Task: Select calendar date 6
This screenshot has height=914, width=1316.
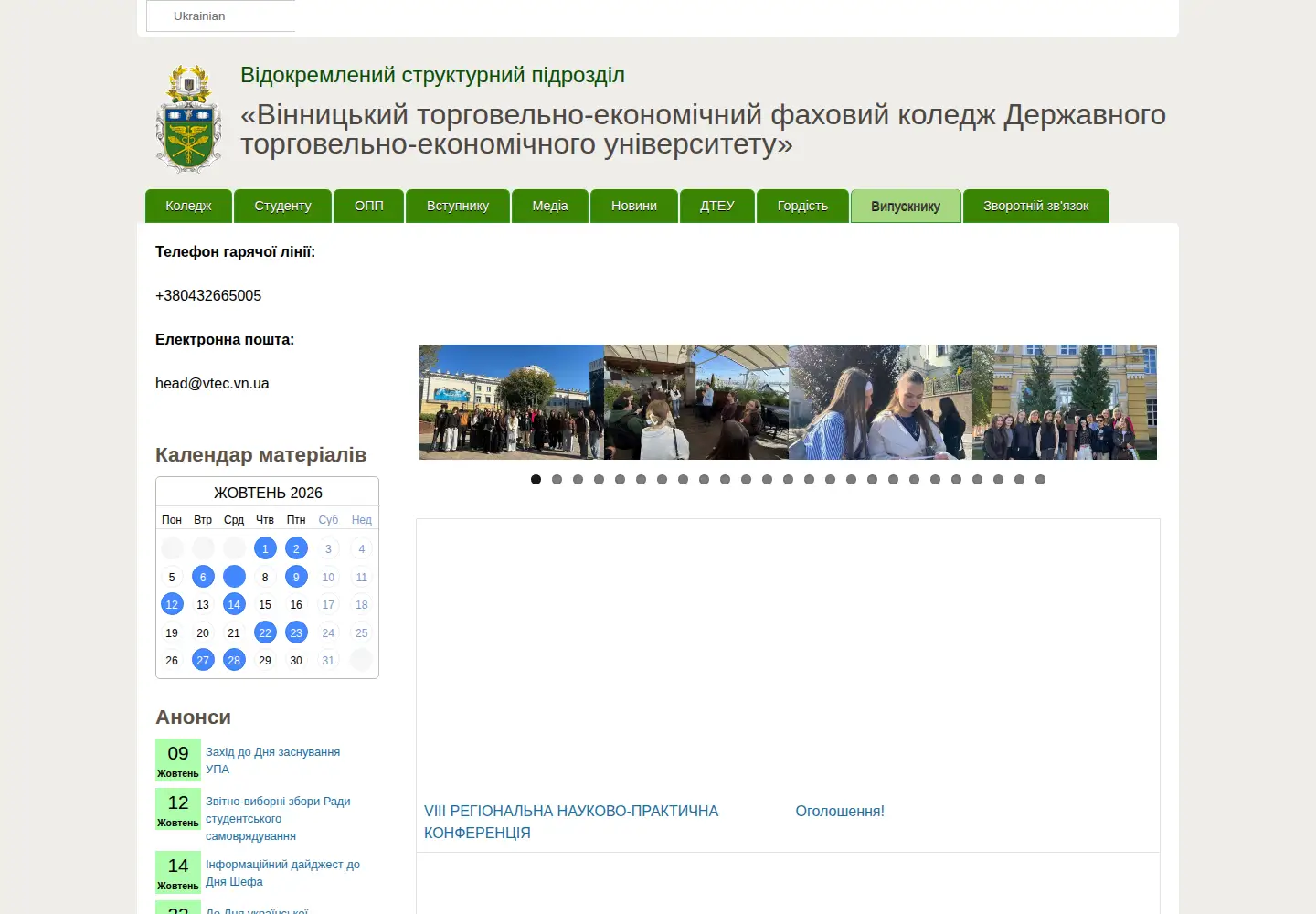Action: pos(203,577)
